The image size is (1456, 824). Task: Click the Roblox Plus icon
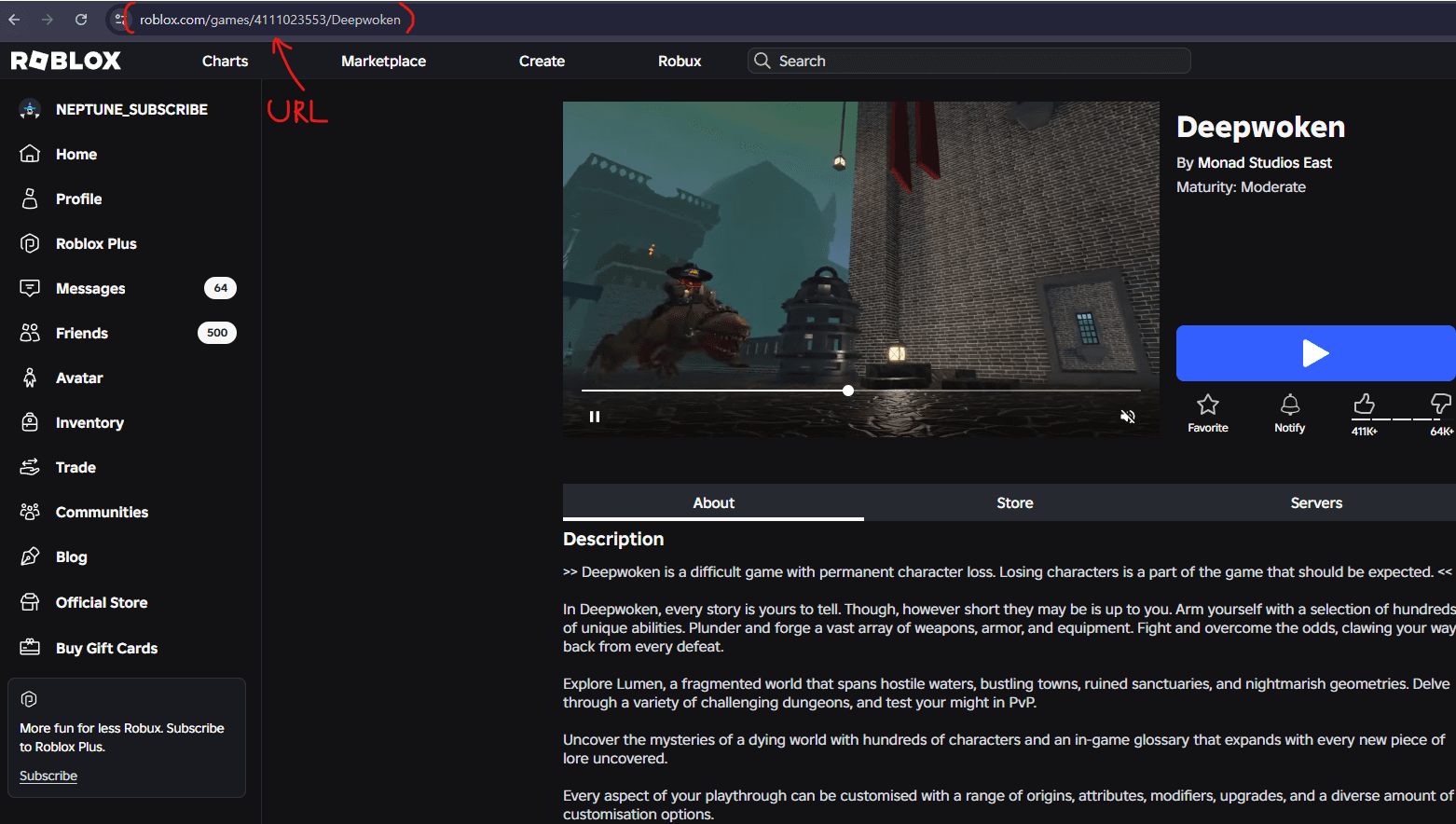[x=30, y=243]
